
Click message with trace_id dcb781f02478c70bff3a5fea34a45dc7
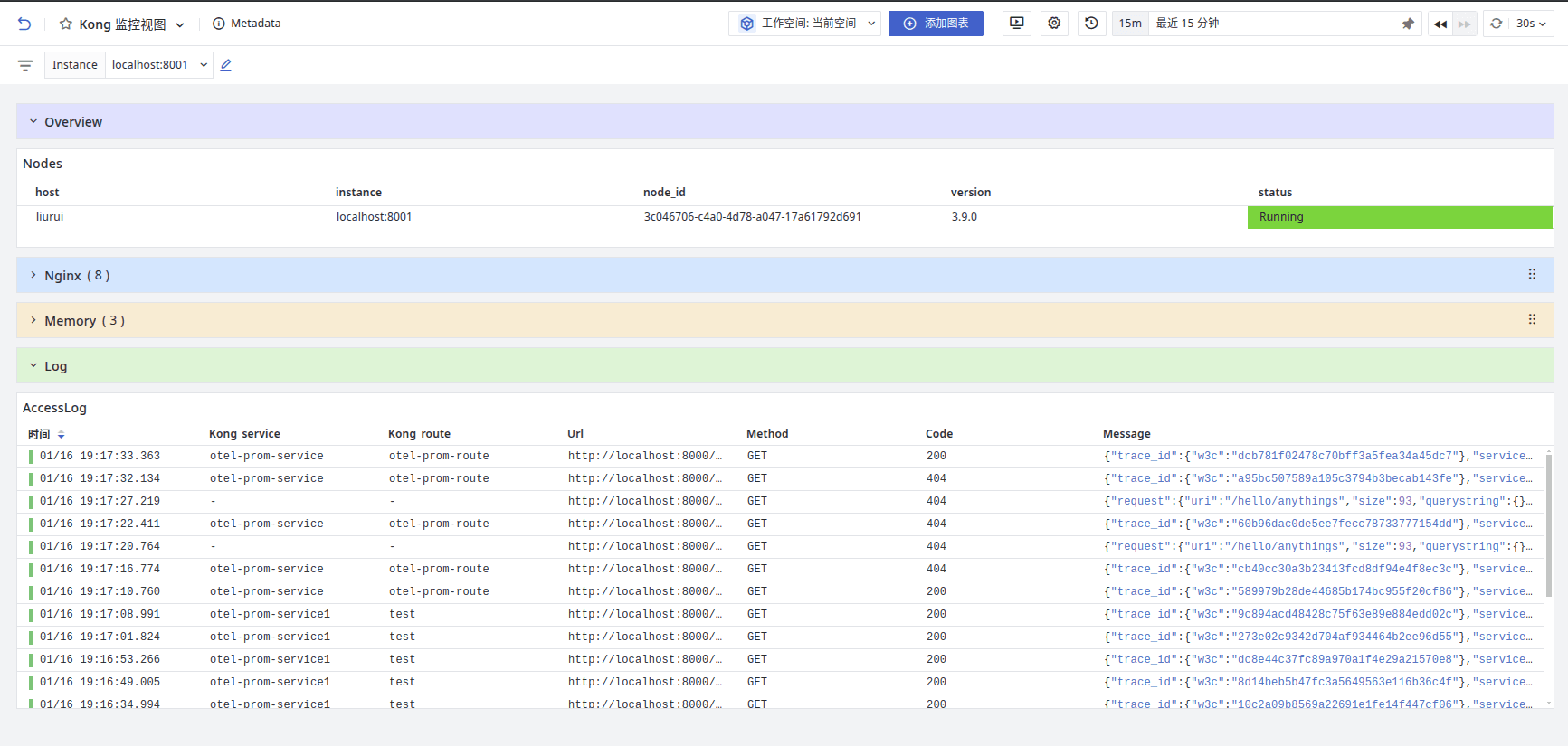(1317, 457)
